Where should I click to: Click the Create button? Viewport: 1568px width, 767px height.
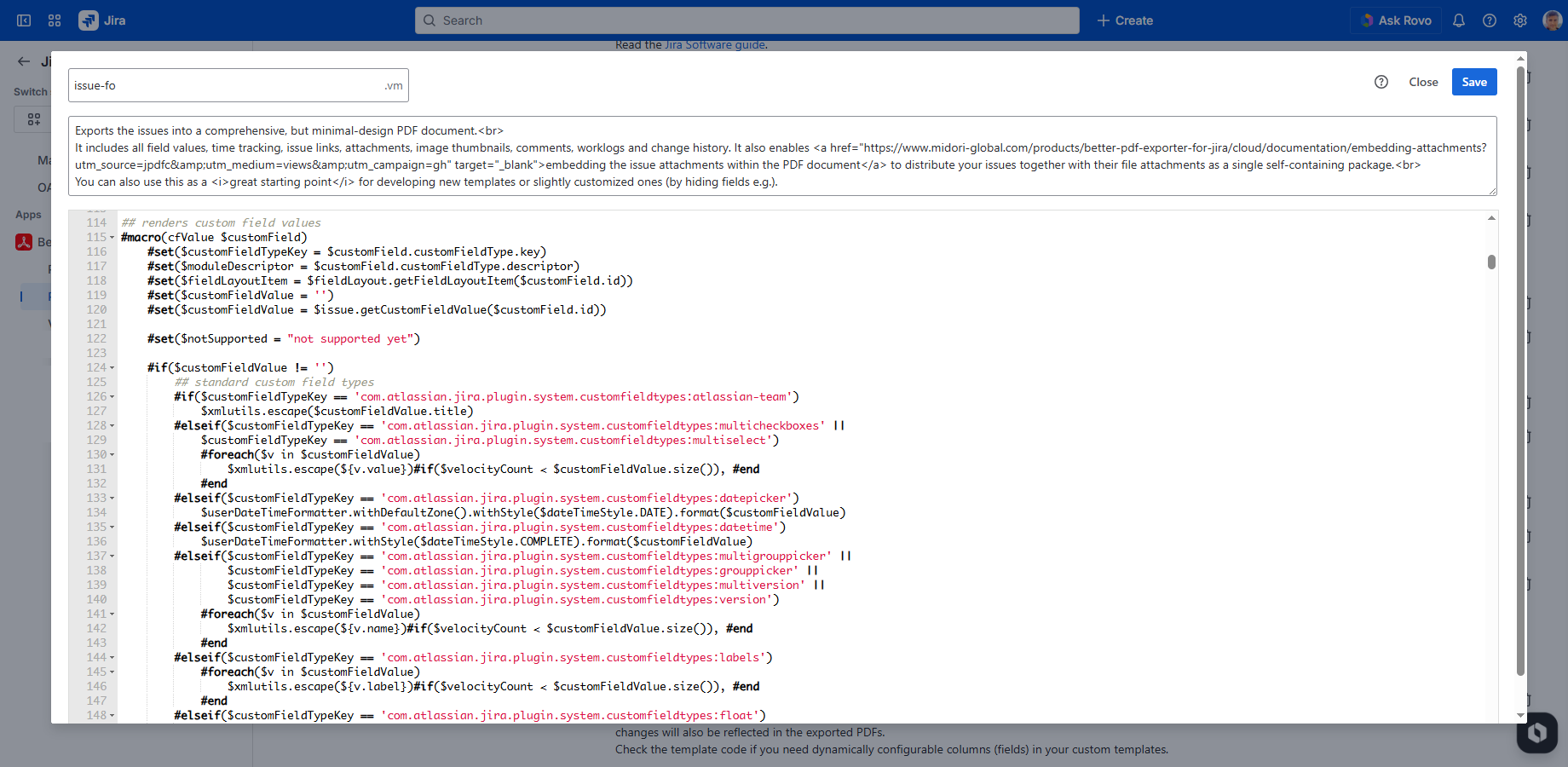(x=1125, y=20)
